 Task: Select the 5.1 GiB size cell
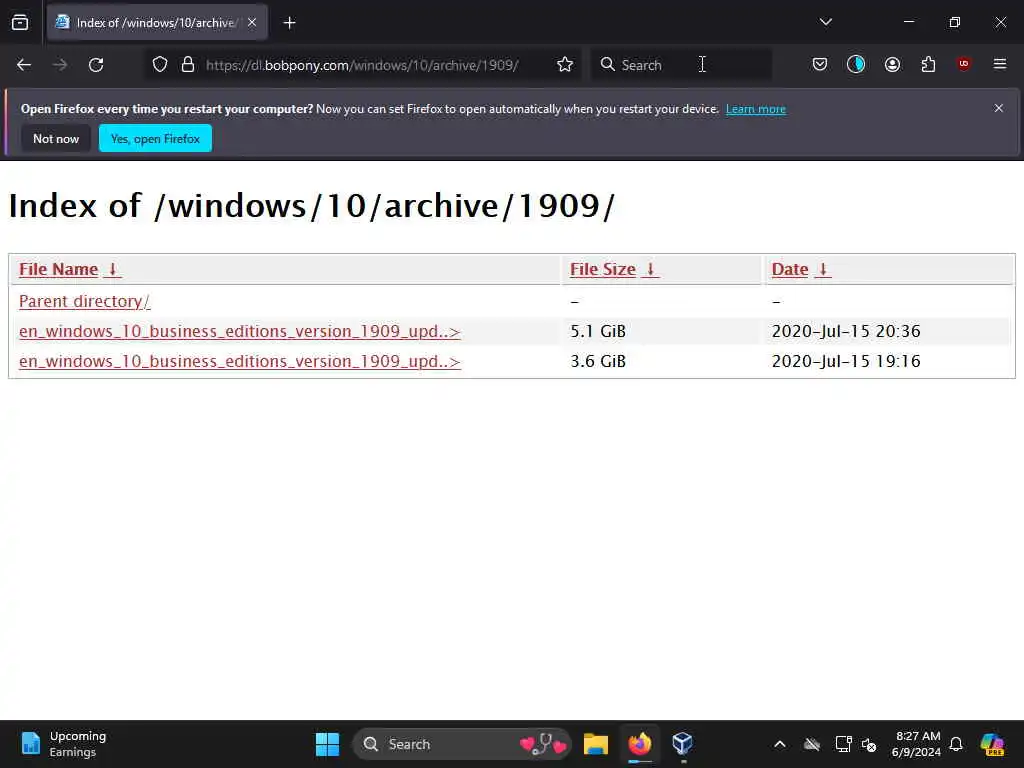(598, 331)
